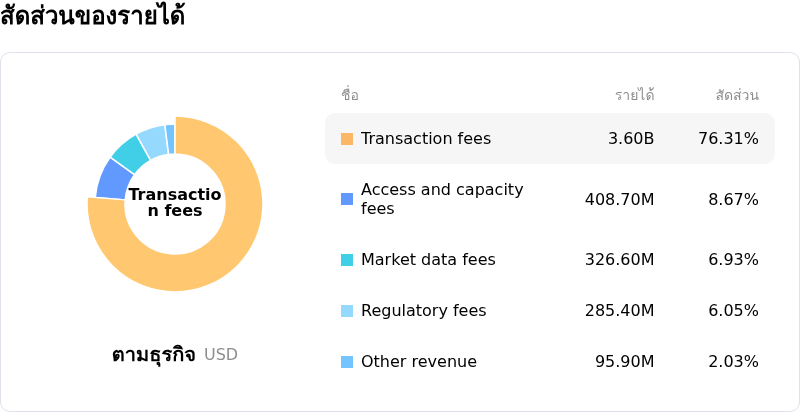Select the Transaction fees table row

pos(550,139)
